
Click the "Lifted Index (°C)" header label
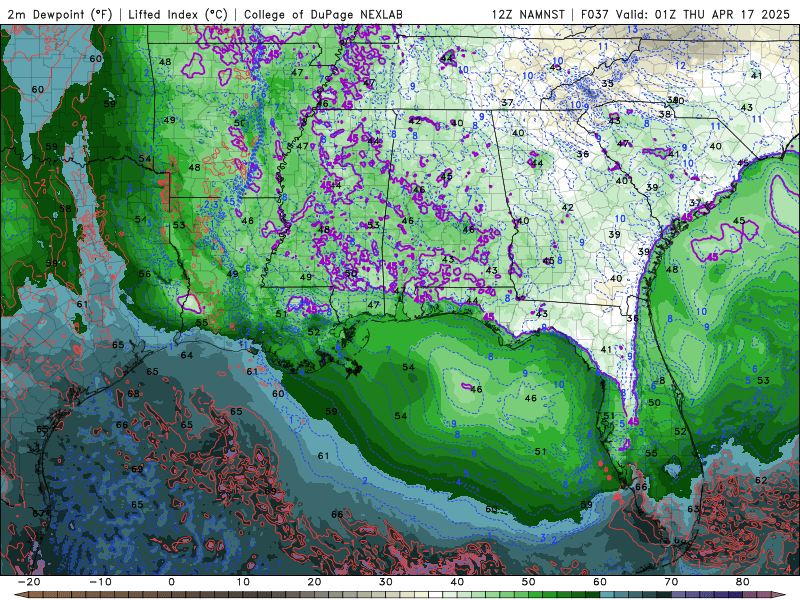coord(178,14)
